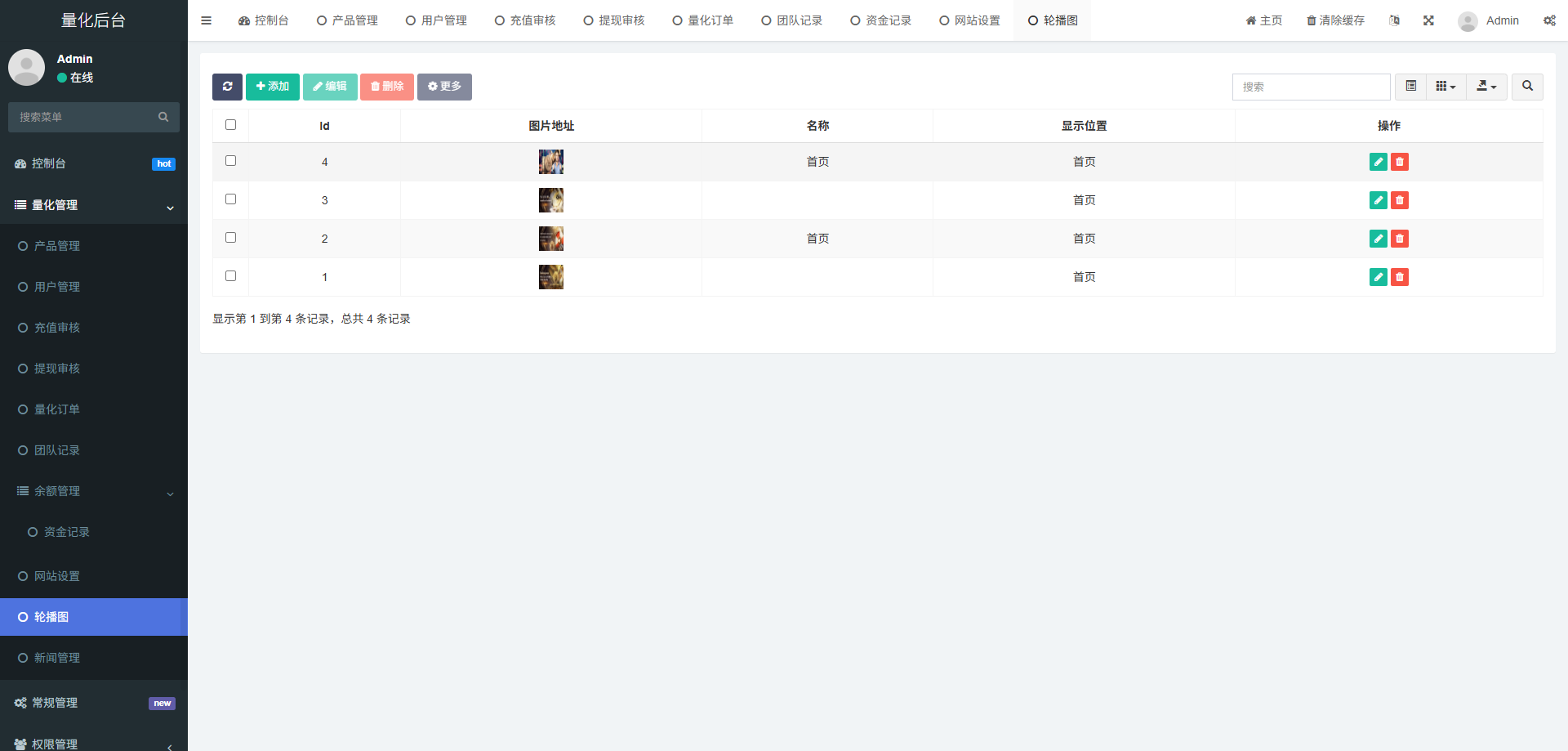
Task: Open 新闻管理 in the sidebar
Action: click(57, 658)
